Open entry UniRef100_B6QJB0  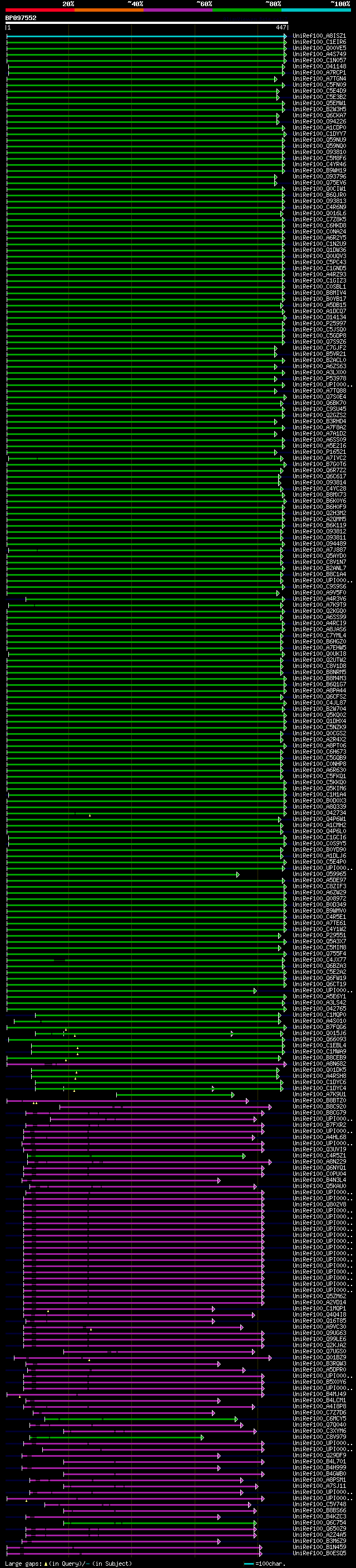tap(319, 195)
